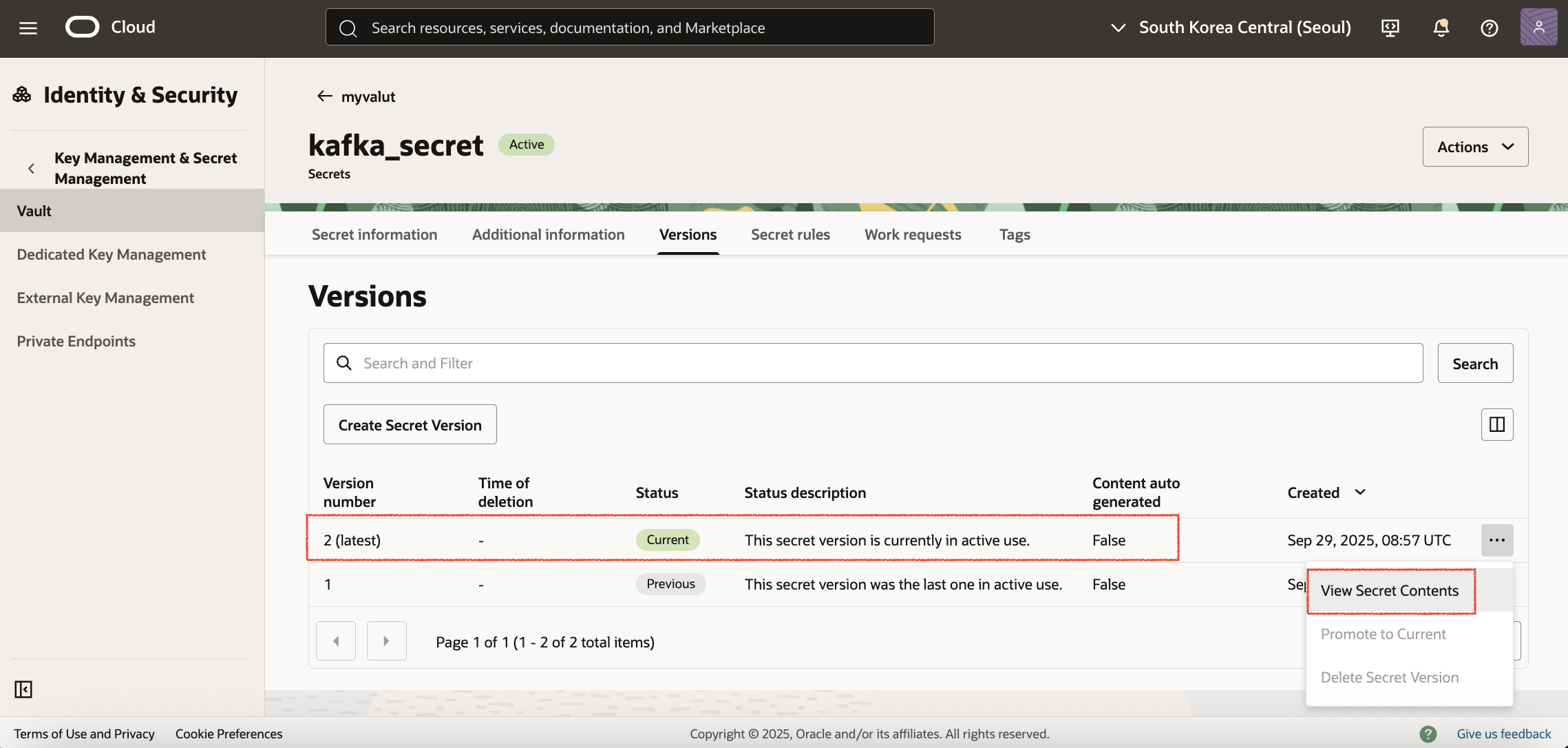Click 'This secret version is currently in active use.'
Viewport: 1568px width, 748px height.
887,540
